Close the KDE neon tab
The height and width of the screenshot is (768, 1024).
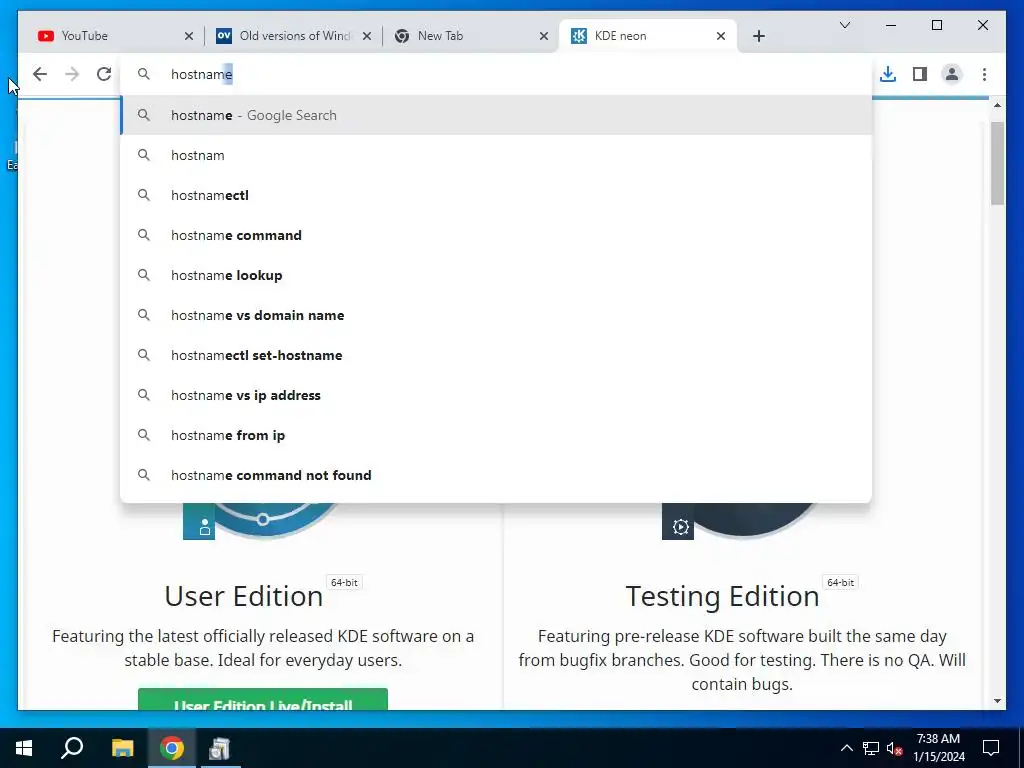click(721, 36)
